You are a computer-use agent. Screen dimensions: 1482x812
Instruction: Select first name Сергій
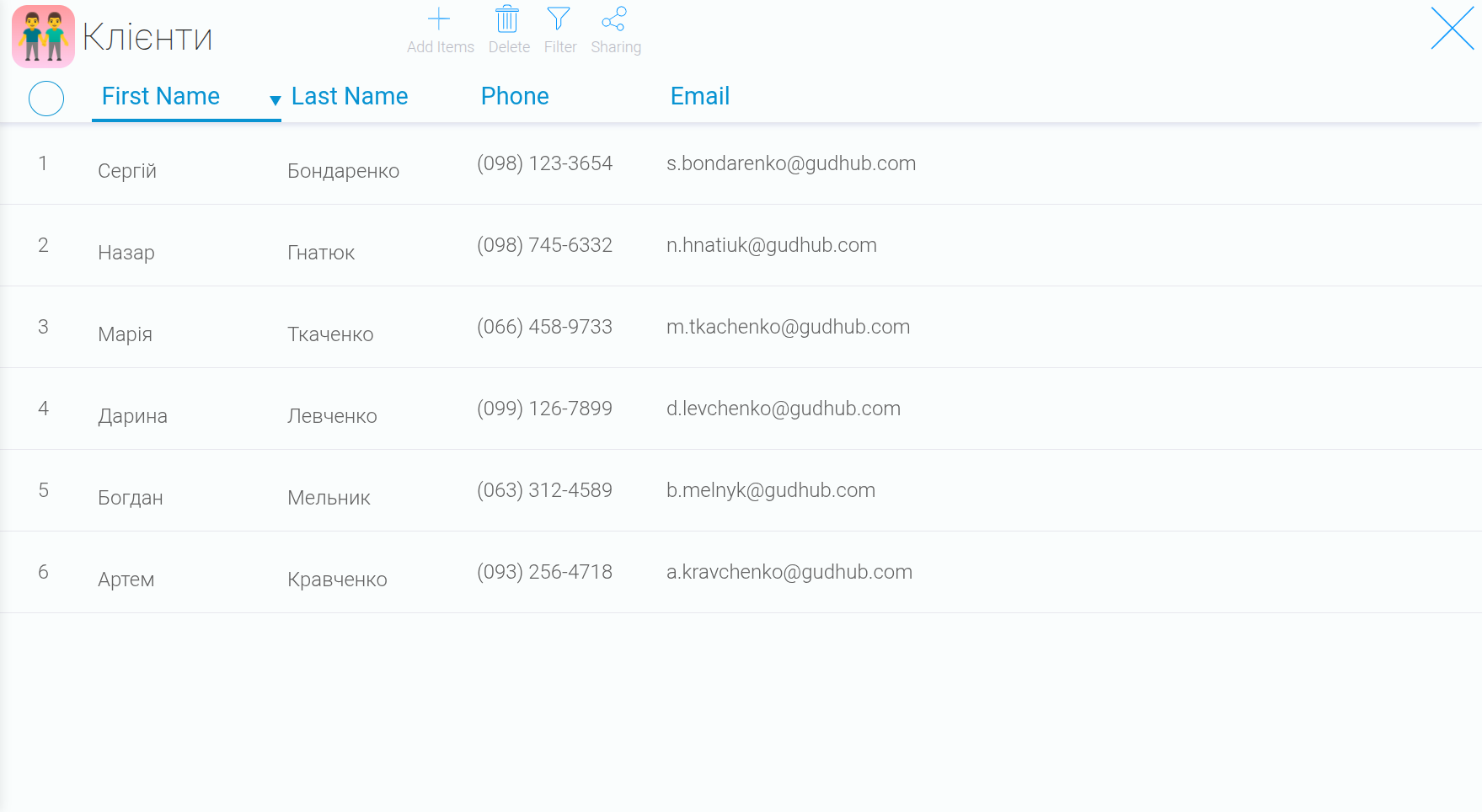pos(127,171)
